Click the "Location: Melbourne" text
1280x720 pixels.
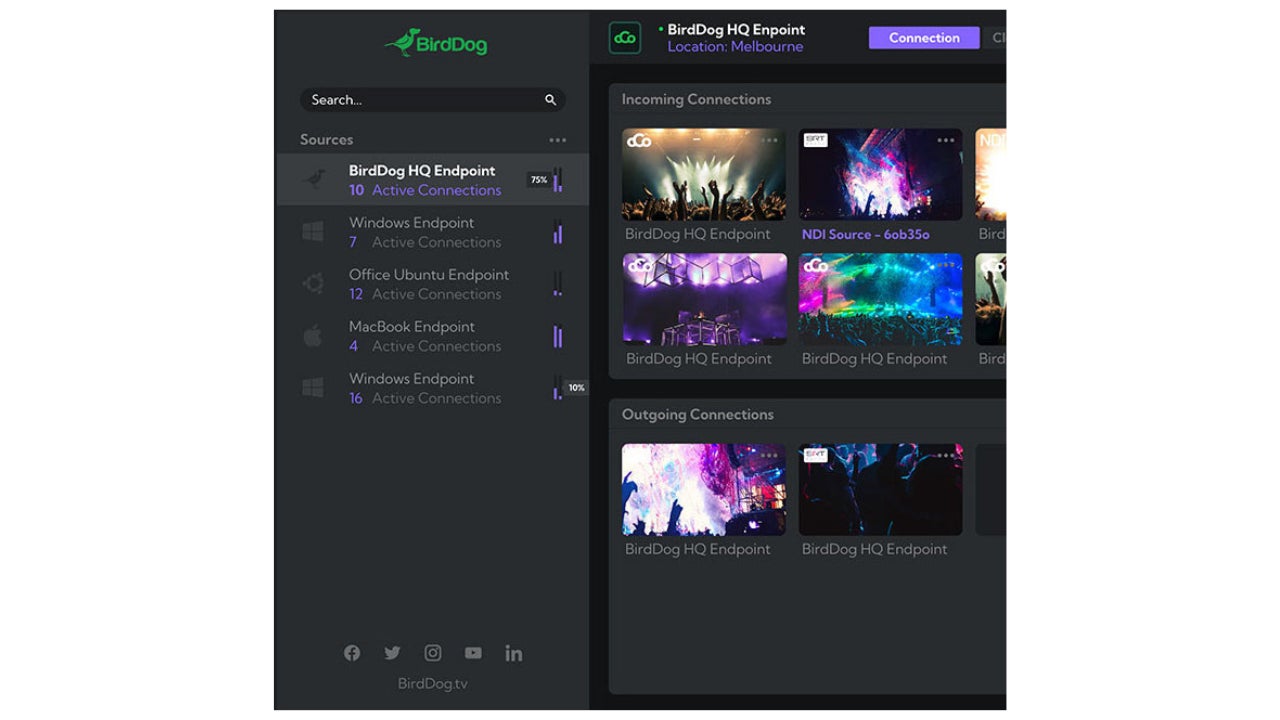[x=735, y=47]
